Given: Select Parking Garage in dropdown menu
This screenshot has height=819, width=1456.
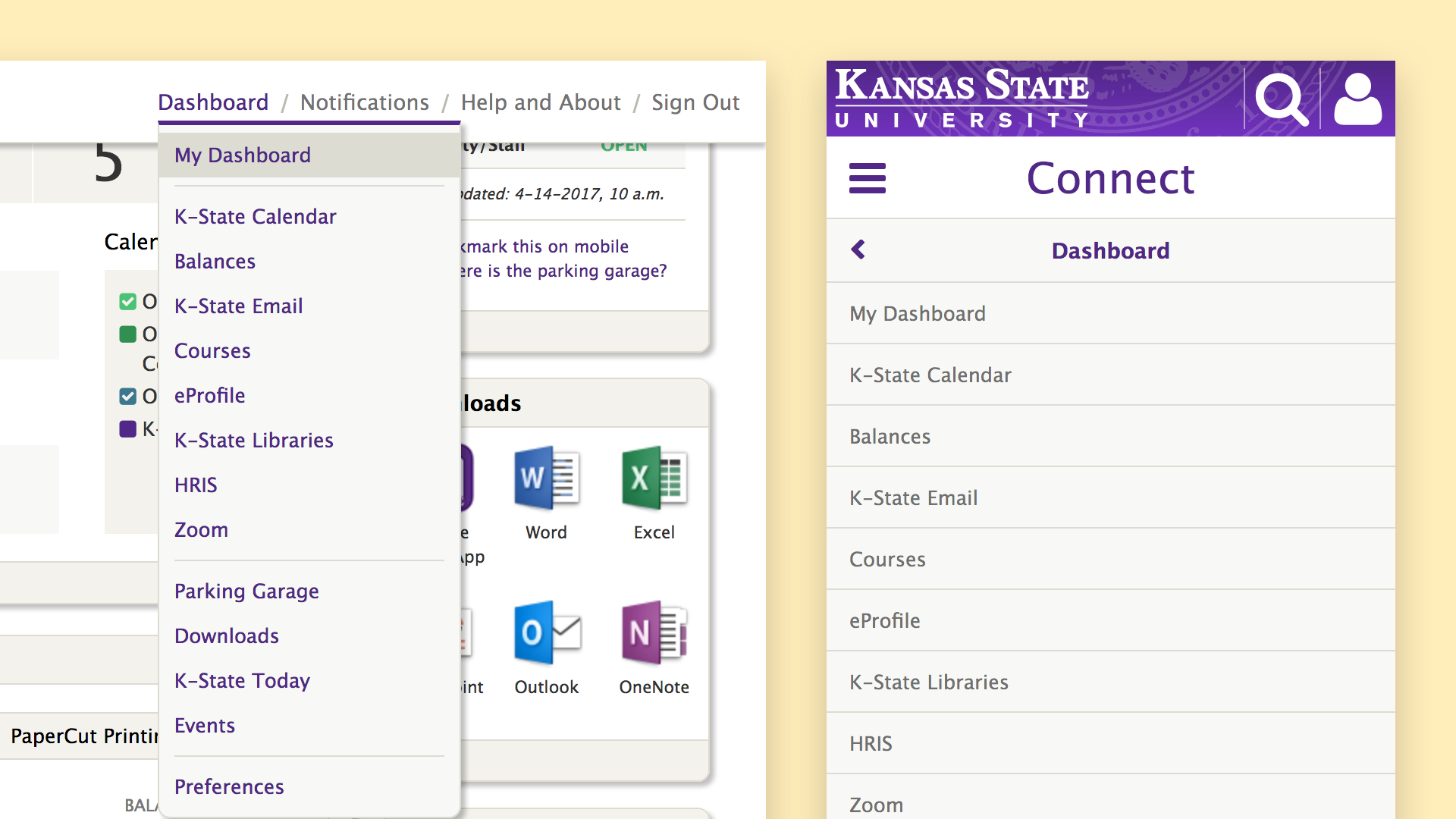Looking at the screenshot, I should coord(309,591).
